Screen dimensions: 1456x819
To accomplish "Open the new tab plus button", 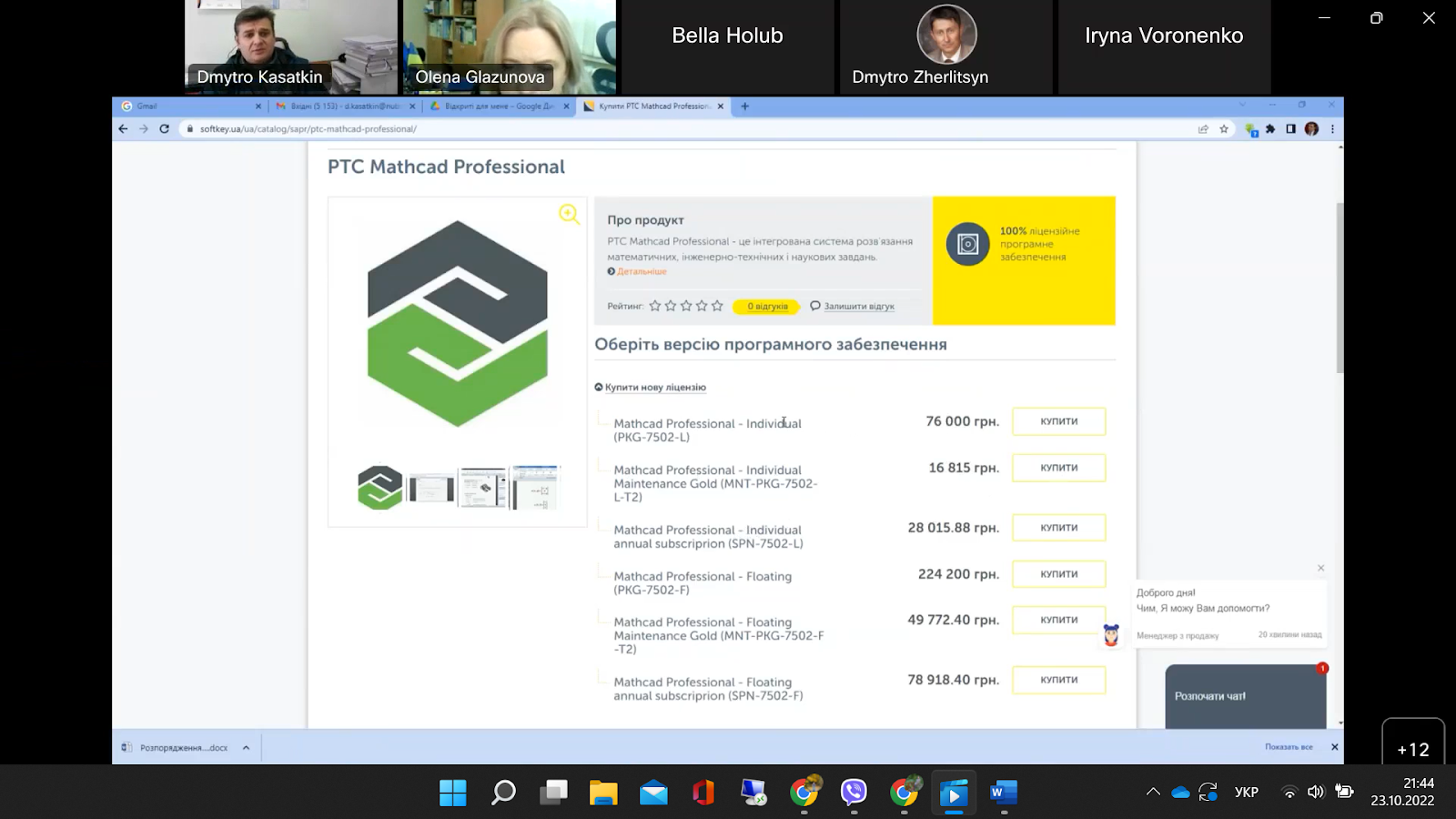I will click(744, 106).
